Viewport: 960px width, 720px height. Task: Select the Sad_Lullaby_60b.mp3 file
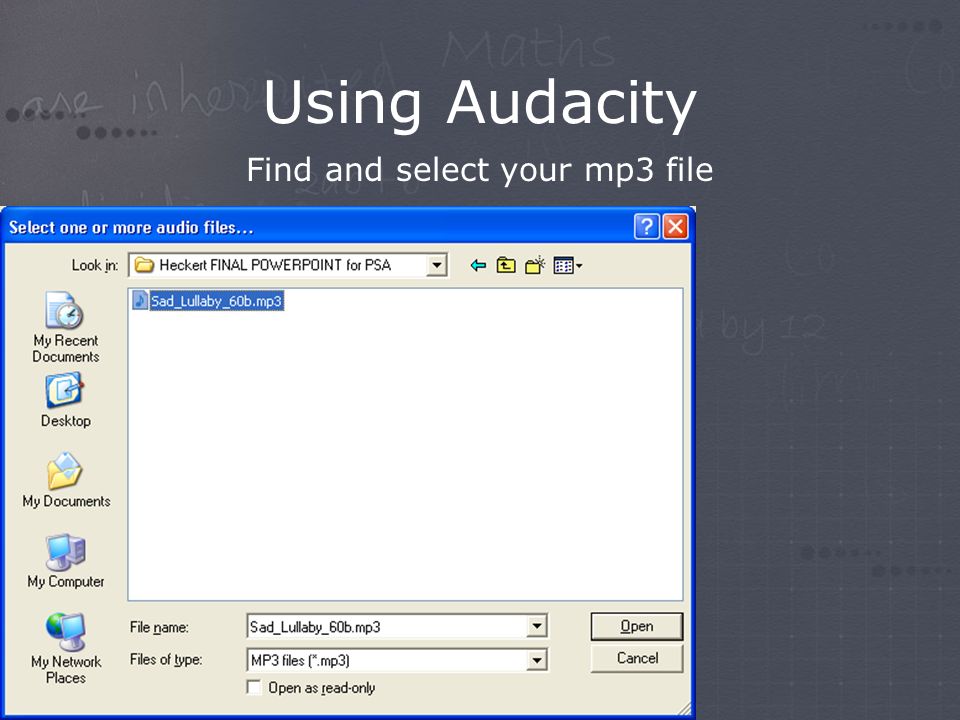tap(208, 301)
